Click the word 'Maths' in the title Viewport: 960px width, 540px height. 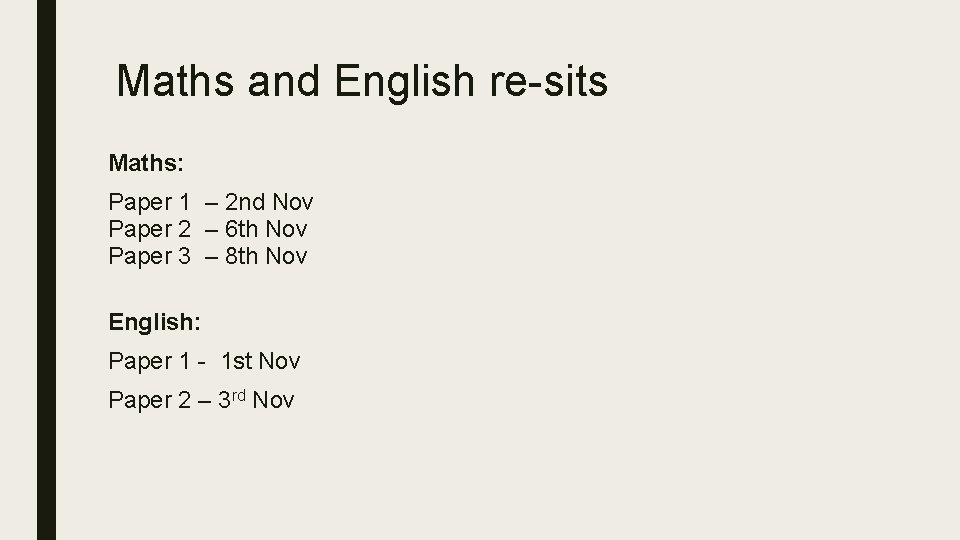(175, 80)
